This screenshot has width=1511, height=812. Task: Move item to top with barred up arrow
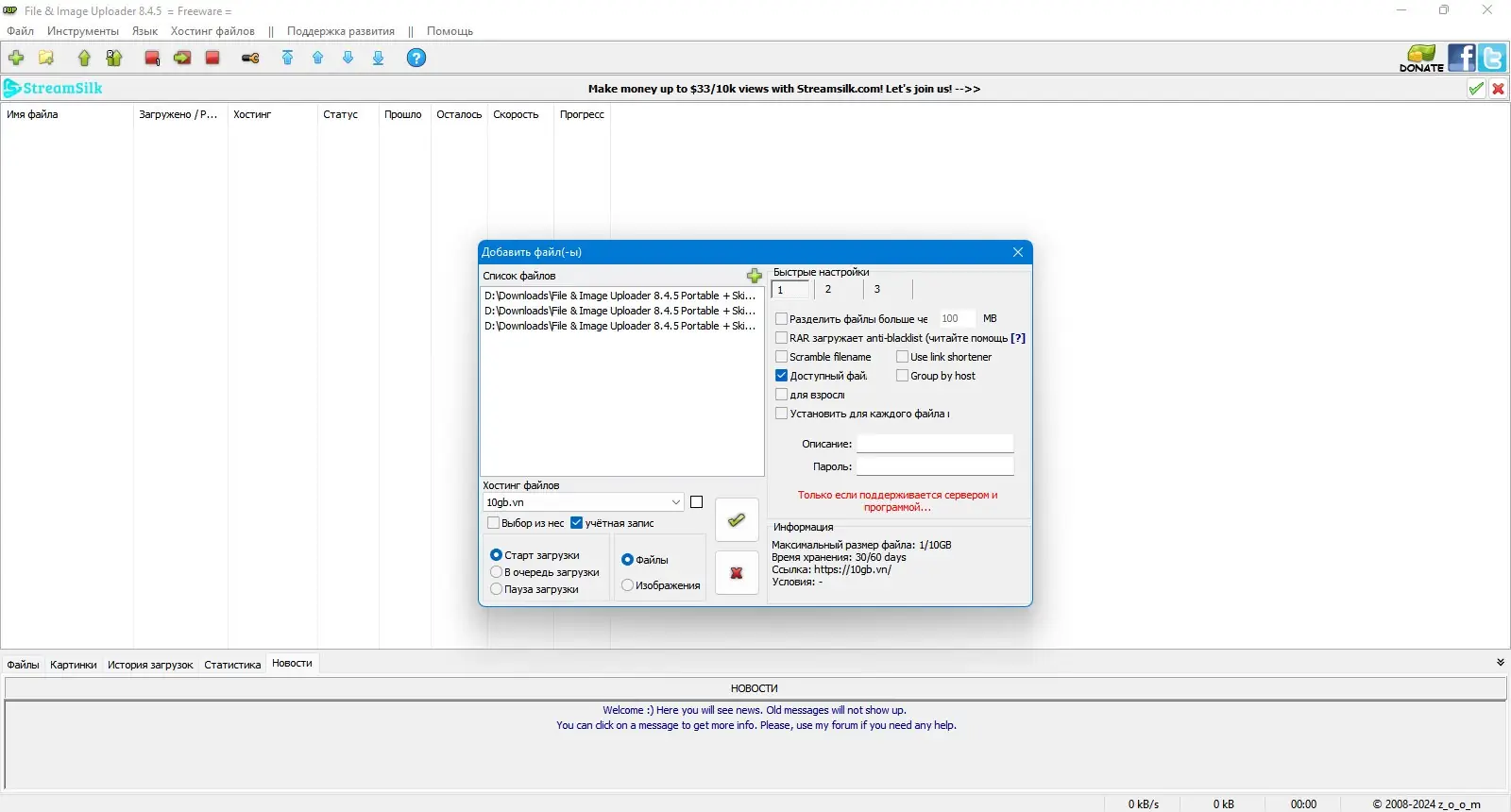tap(288, 58)
